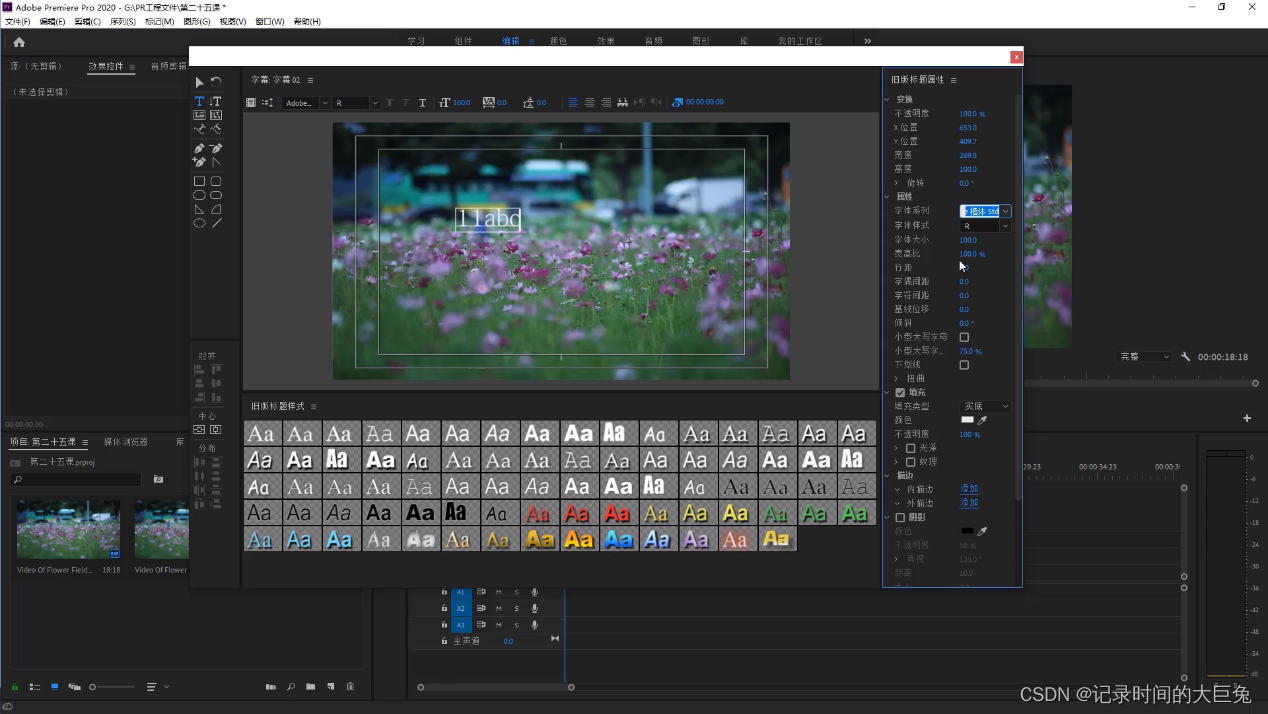Screen dimensions: 1268x714
Task: Click 添加 next to 外描边
Action: (x=969, y=503)
